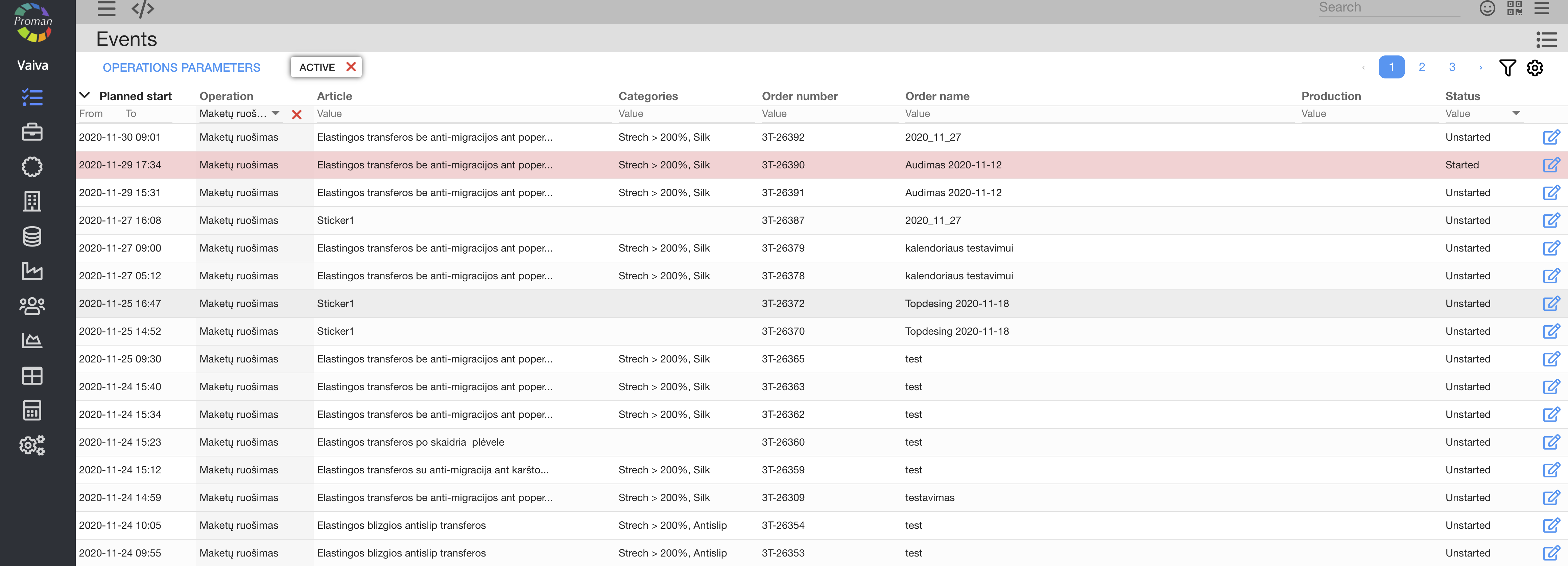Remove the ACTIVE filter chip
This screenshot has height=566, width=1568.
[351, 67]
